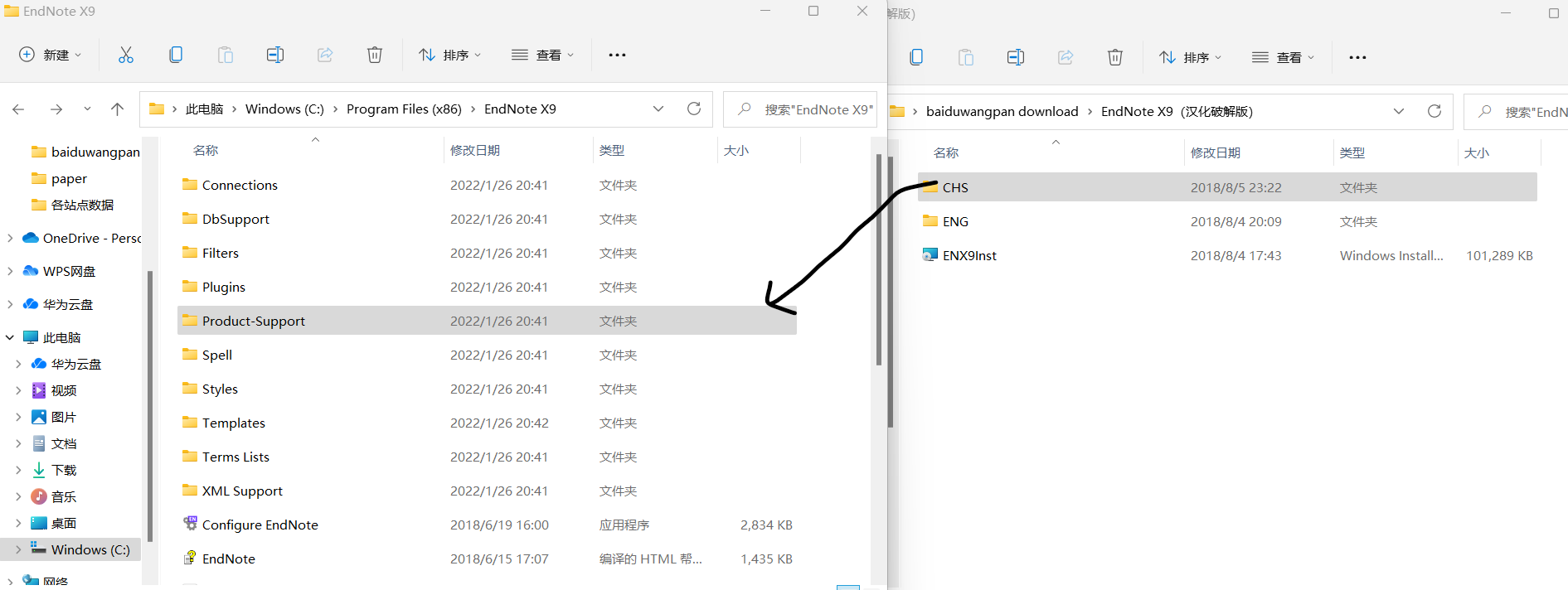Select the EndNote HTML help file
This screenshot has height=590, width=1568.
tap(487, 559)
